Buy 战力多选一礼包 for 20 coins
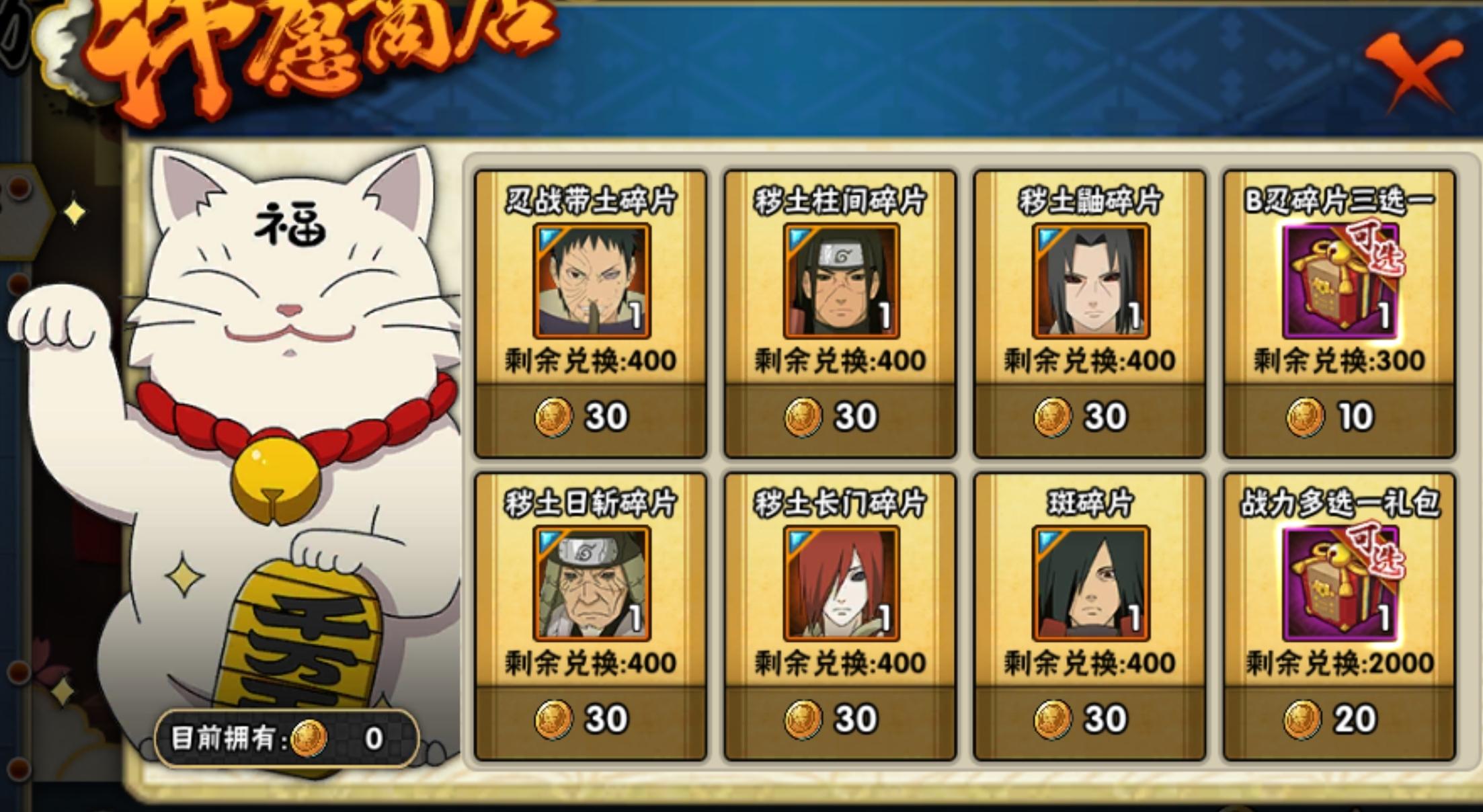Screen dimensions: 1483x812 1339,720
